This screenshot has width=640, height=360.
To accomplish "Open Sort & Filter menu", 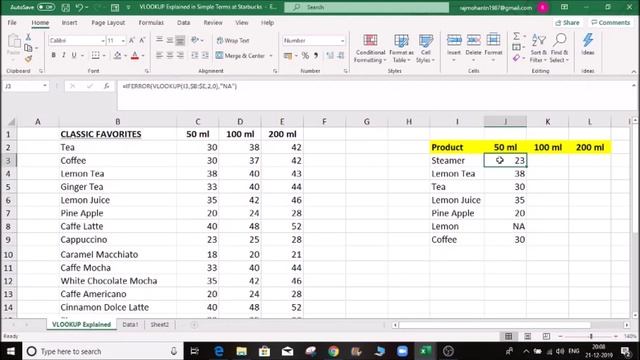I will pos(539,48).
